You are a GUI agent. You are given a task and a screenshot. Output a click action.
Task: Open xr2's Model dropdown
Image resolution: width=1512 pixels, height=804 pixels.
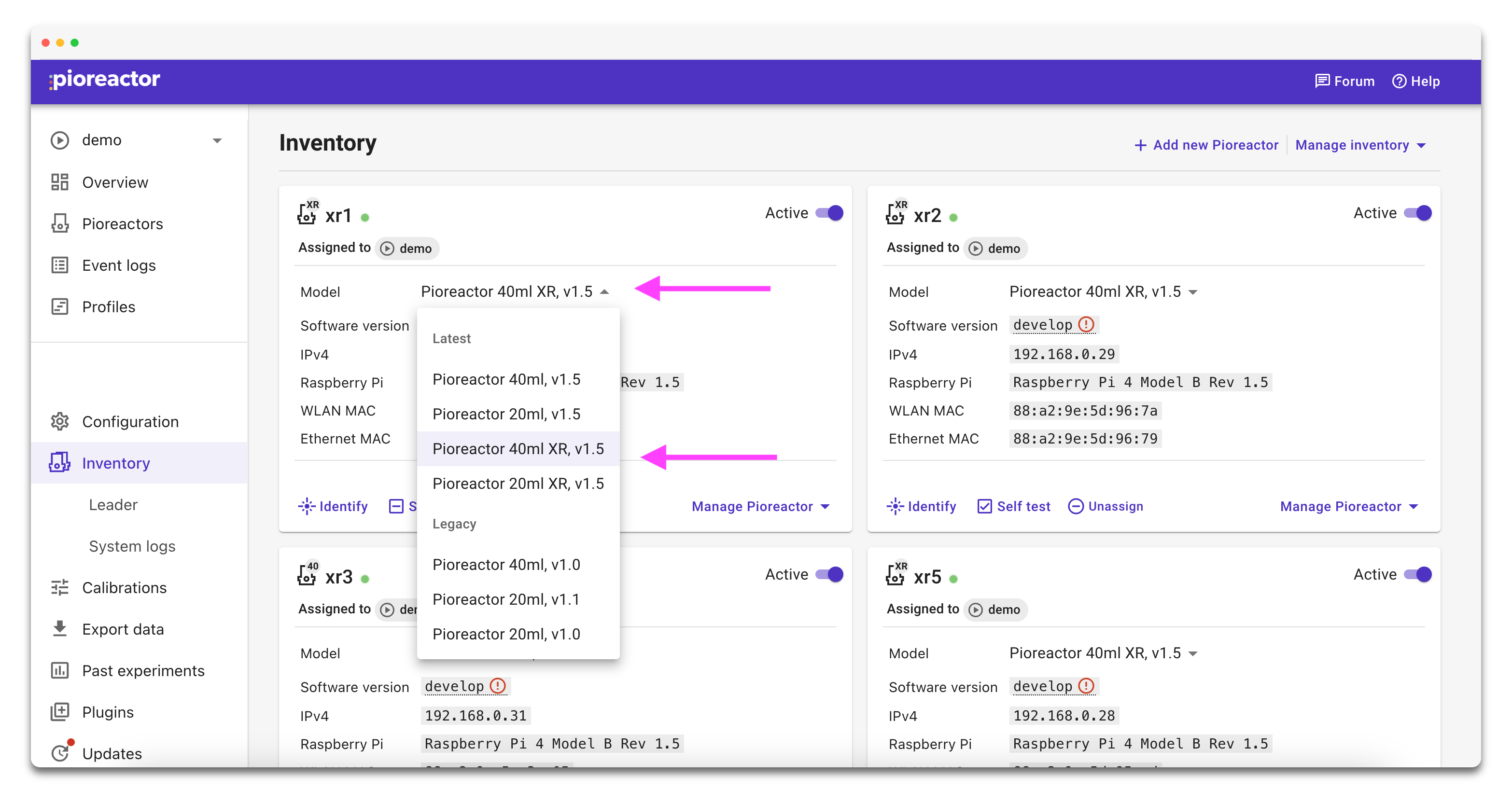[1102, 291]
